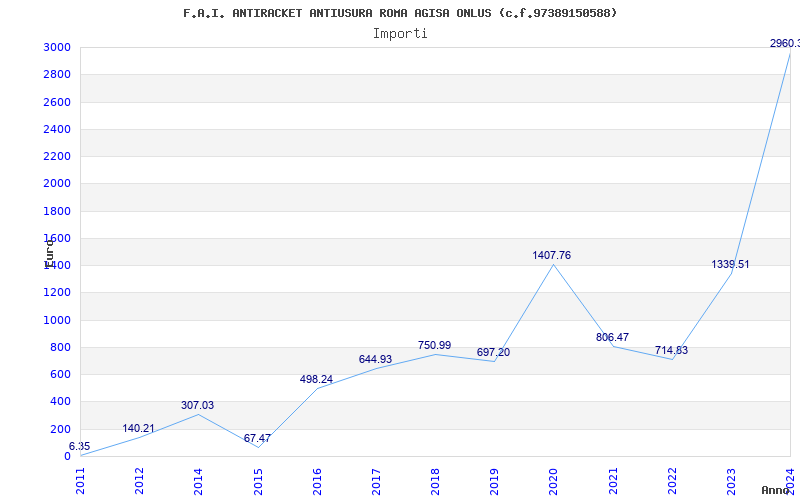800x500 pixels.
Task: Click y-axis tick label 2600
Action: click(x=57, y=102)
